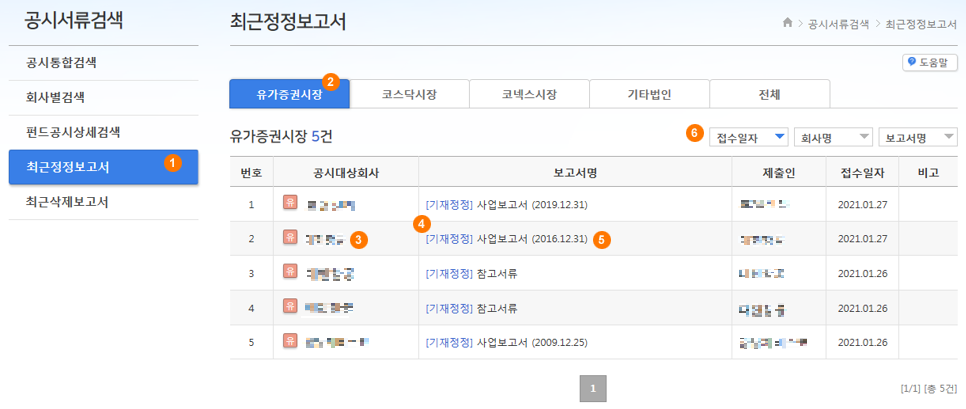Open 최근삭제보고서 in sidebar
Screen dimensions: 966x409
coord(104,201)
